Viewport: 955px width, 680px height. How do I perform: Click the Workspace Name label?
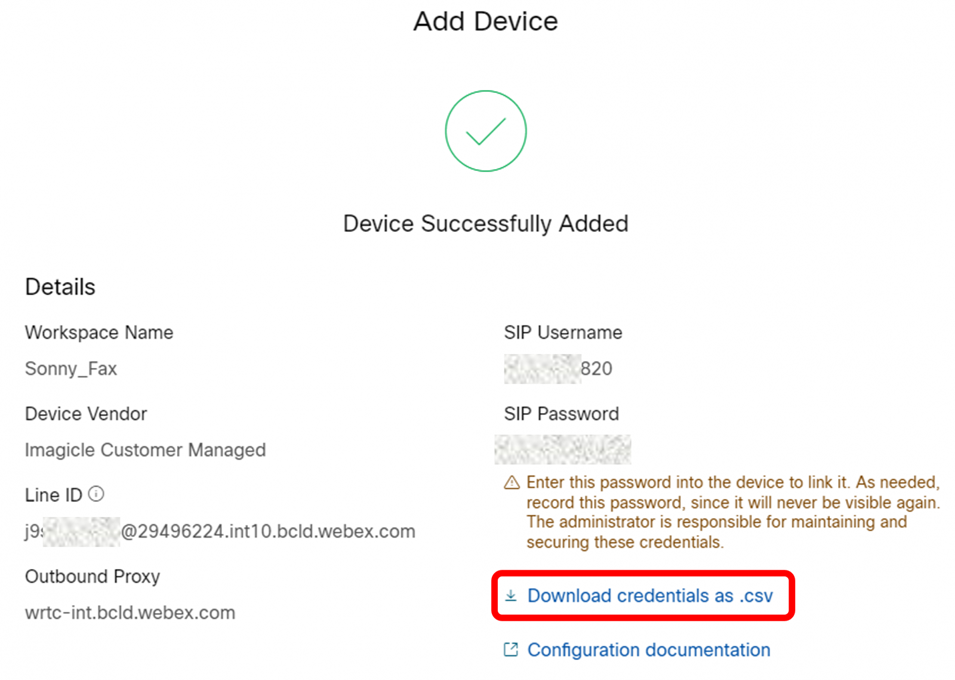tap(99, 333)
